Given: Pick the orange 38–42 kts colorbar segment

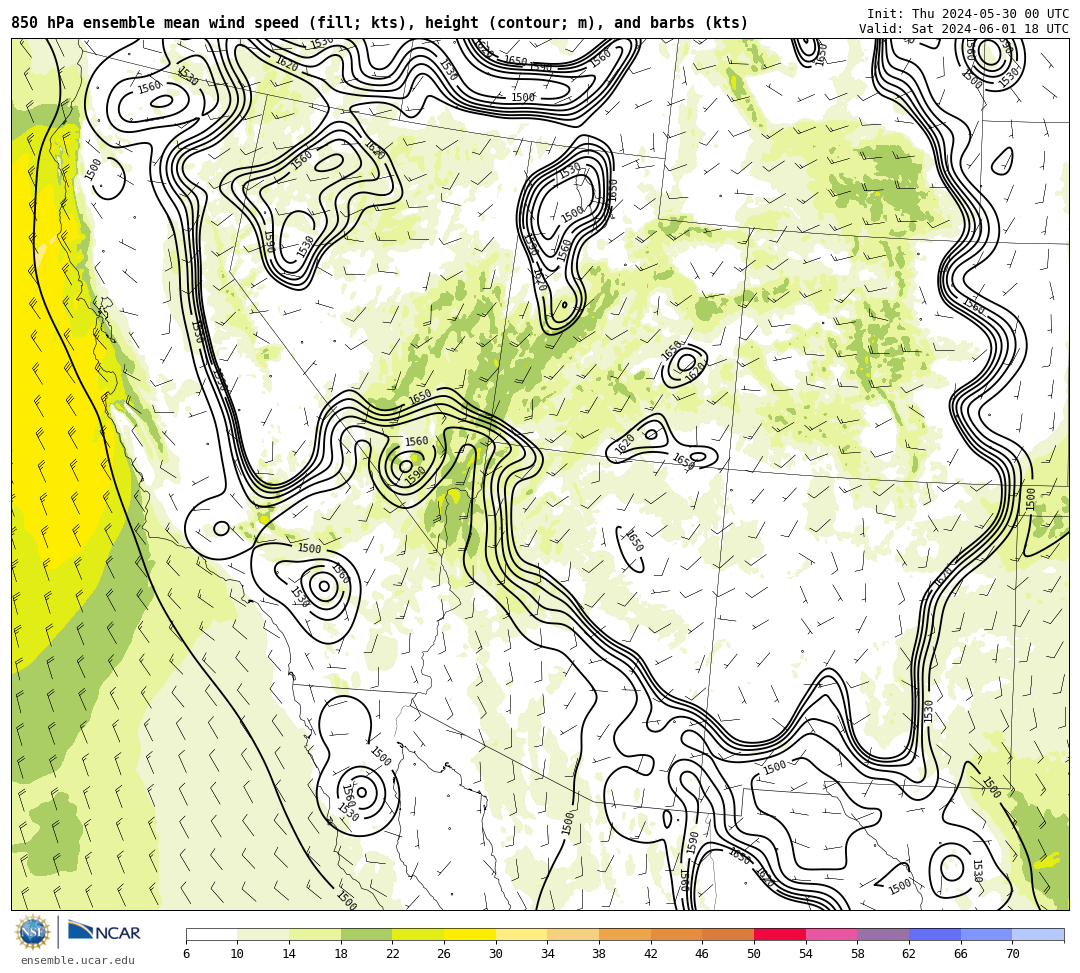Looking at the screenshot, I should click(x=625, y=934).
